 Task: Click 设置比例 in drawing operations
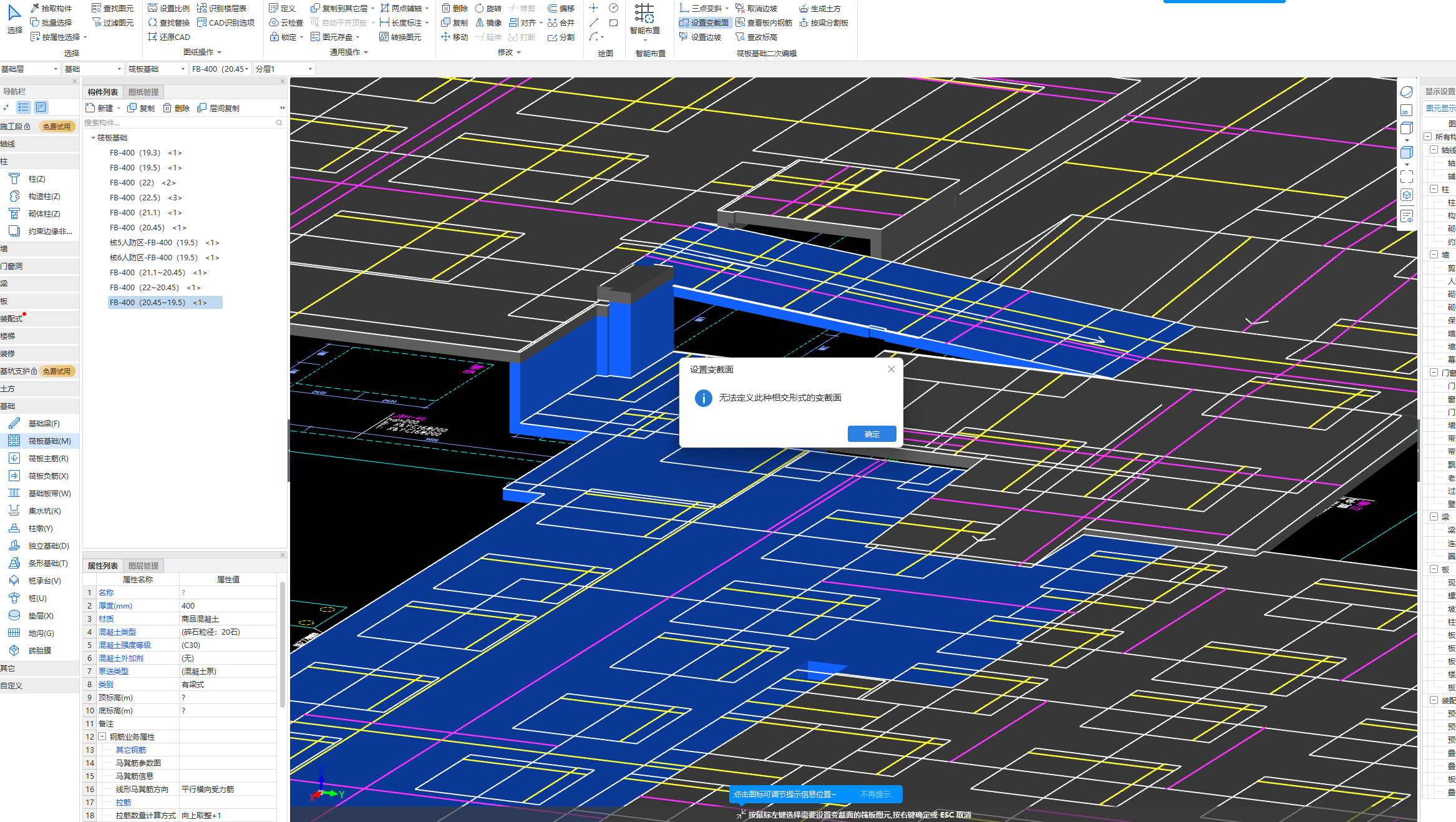pos(168,8)
